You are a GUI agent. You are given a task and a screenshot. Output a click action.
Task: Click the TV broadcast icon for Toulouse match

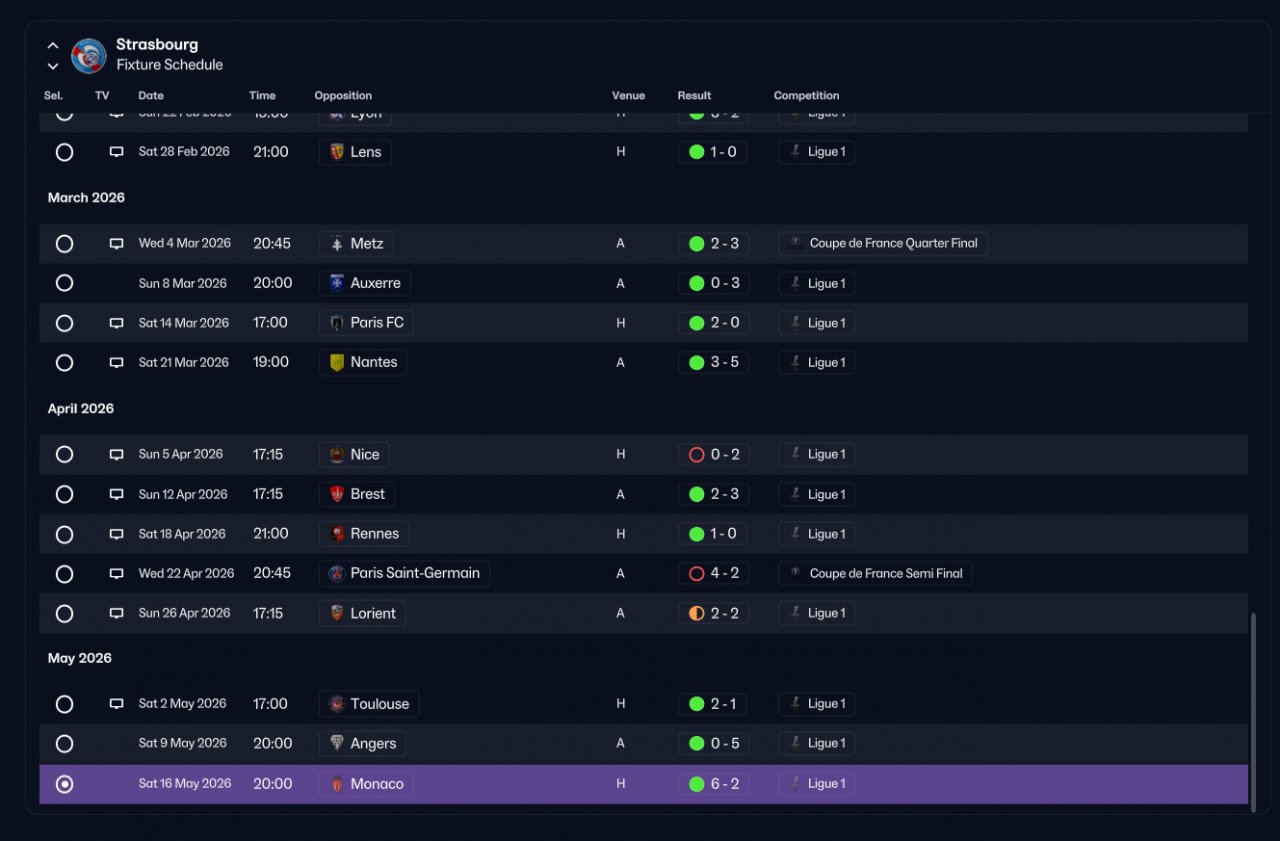pos(116,704)
